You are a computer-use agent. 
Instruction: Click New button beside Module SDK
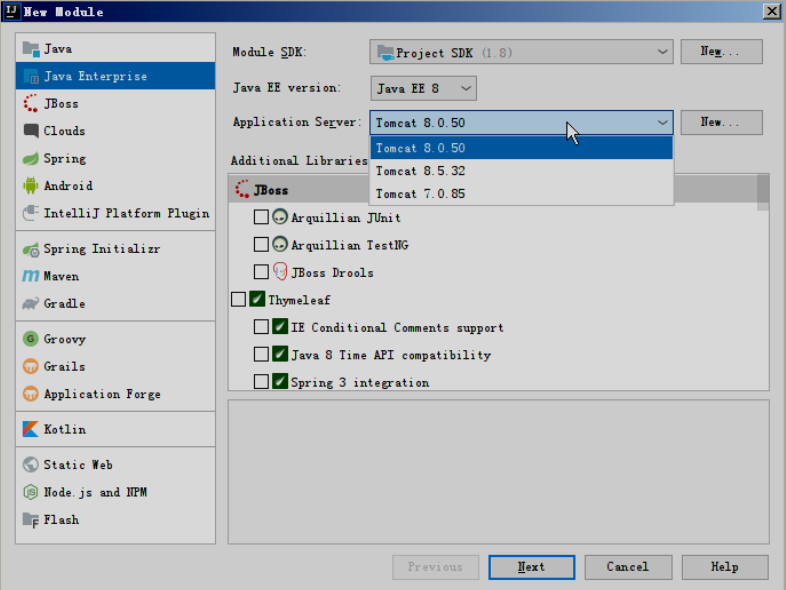coord(721,52)
